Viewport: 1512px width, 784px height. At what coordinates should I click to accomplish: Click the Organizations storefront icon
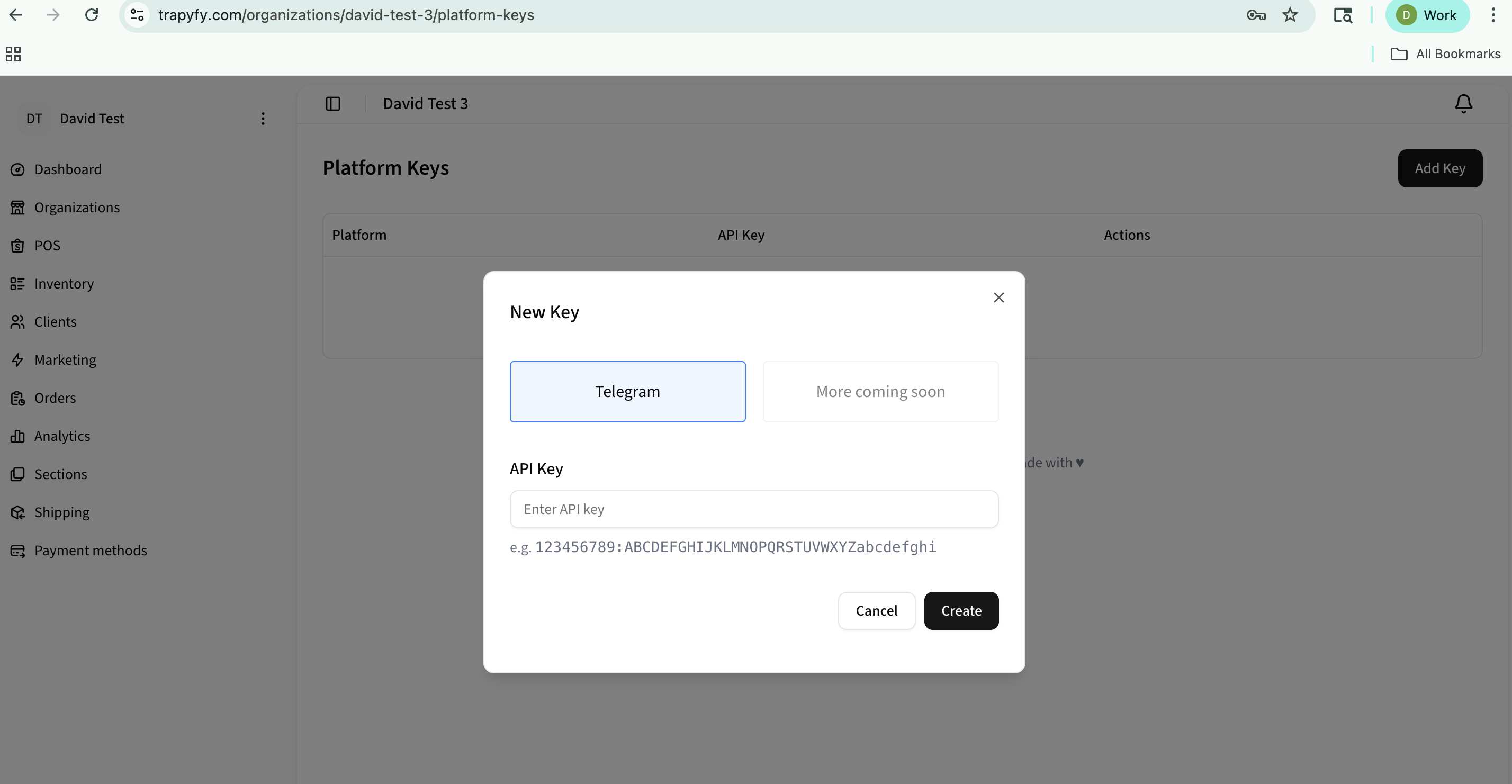(17, 208)
